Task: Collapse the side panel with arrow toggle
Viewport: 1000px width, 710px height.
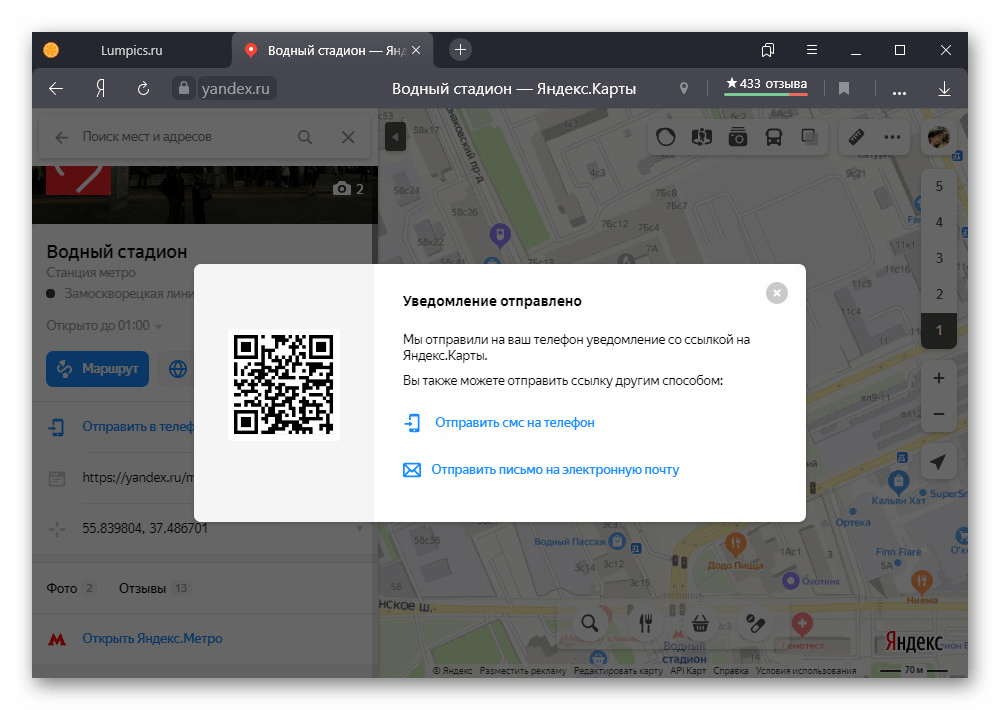Action: click(395, 137)
